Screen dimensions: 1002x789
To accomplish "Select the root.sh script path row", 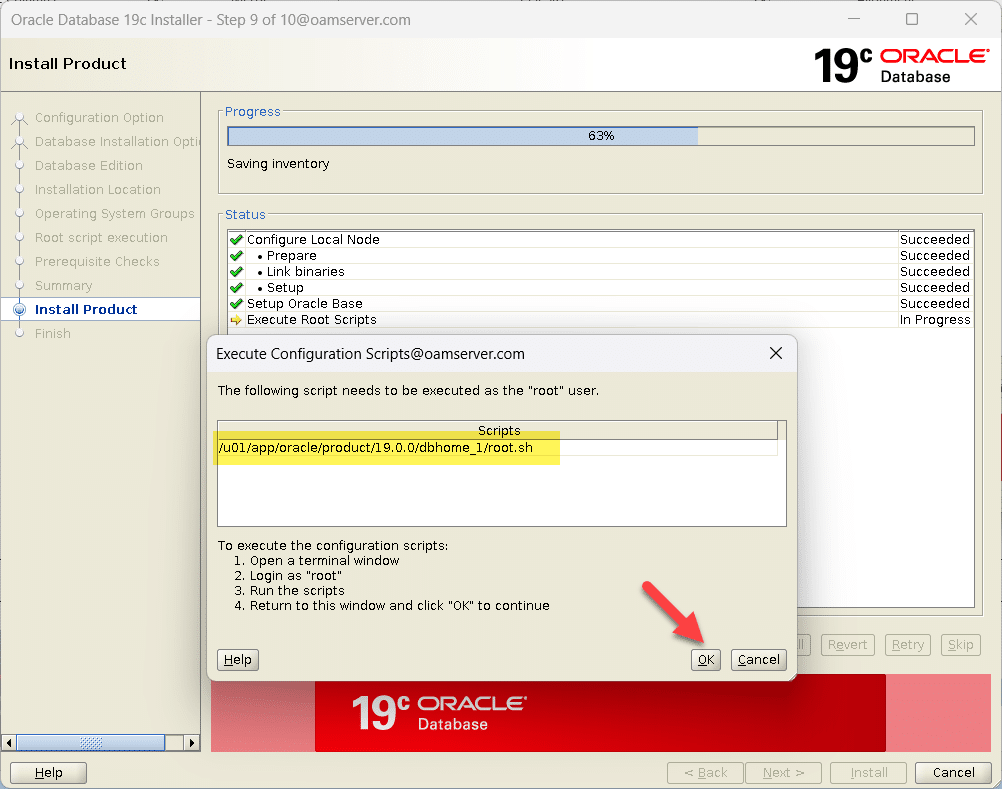I will click(497, 448).
